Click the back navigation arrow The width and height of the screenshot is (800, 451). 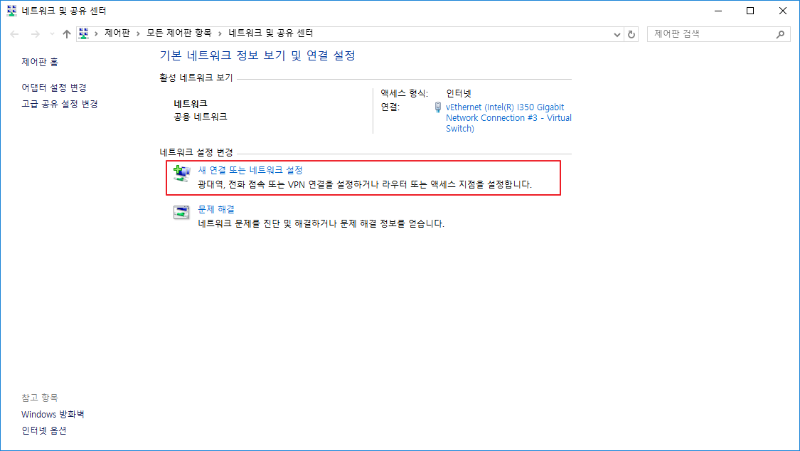(14, 34)
